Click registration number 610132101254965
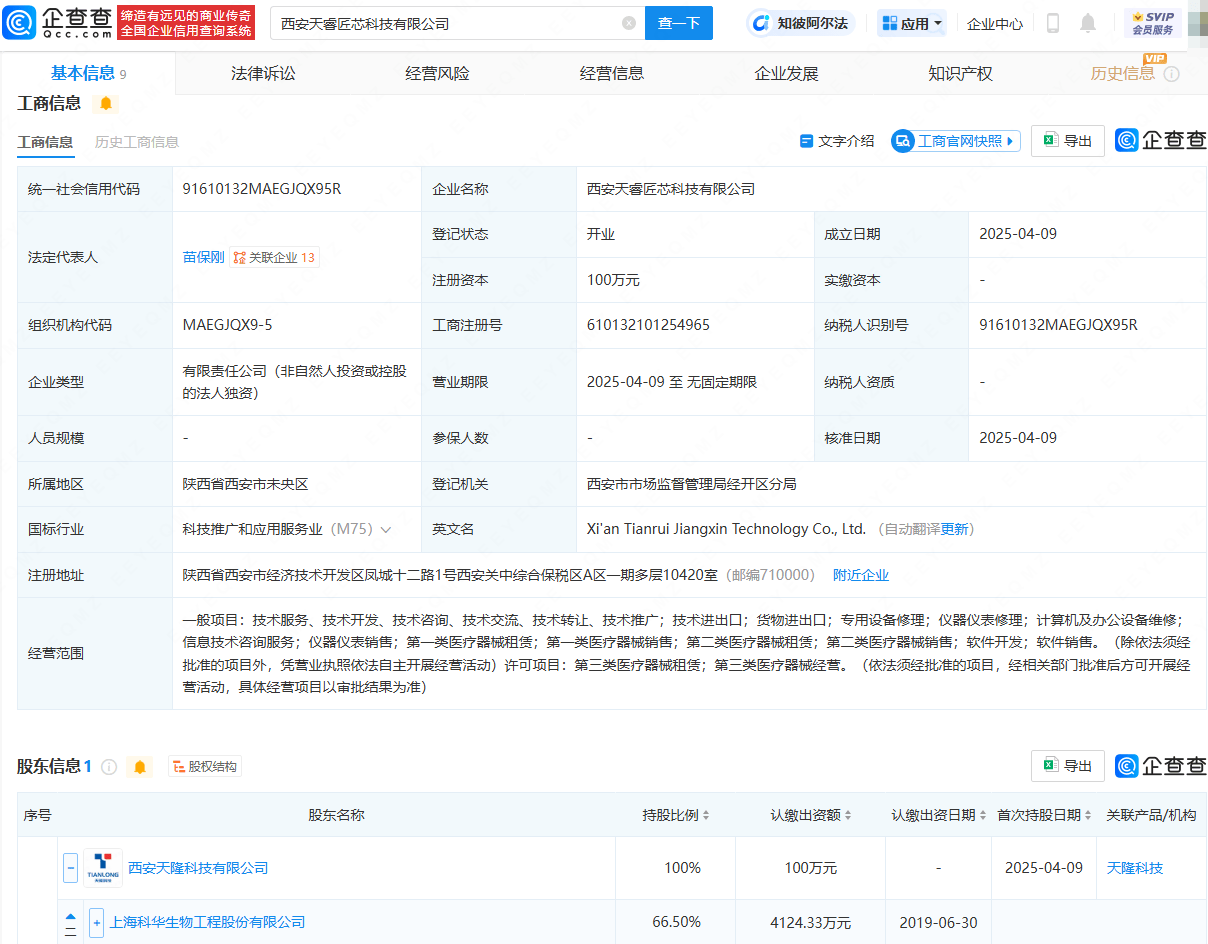Screen dimensions: 1208x944 point(648,325)
